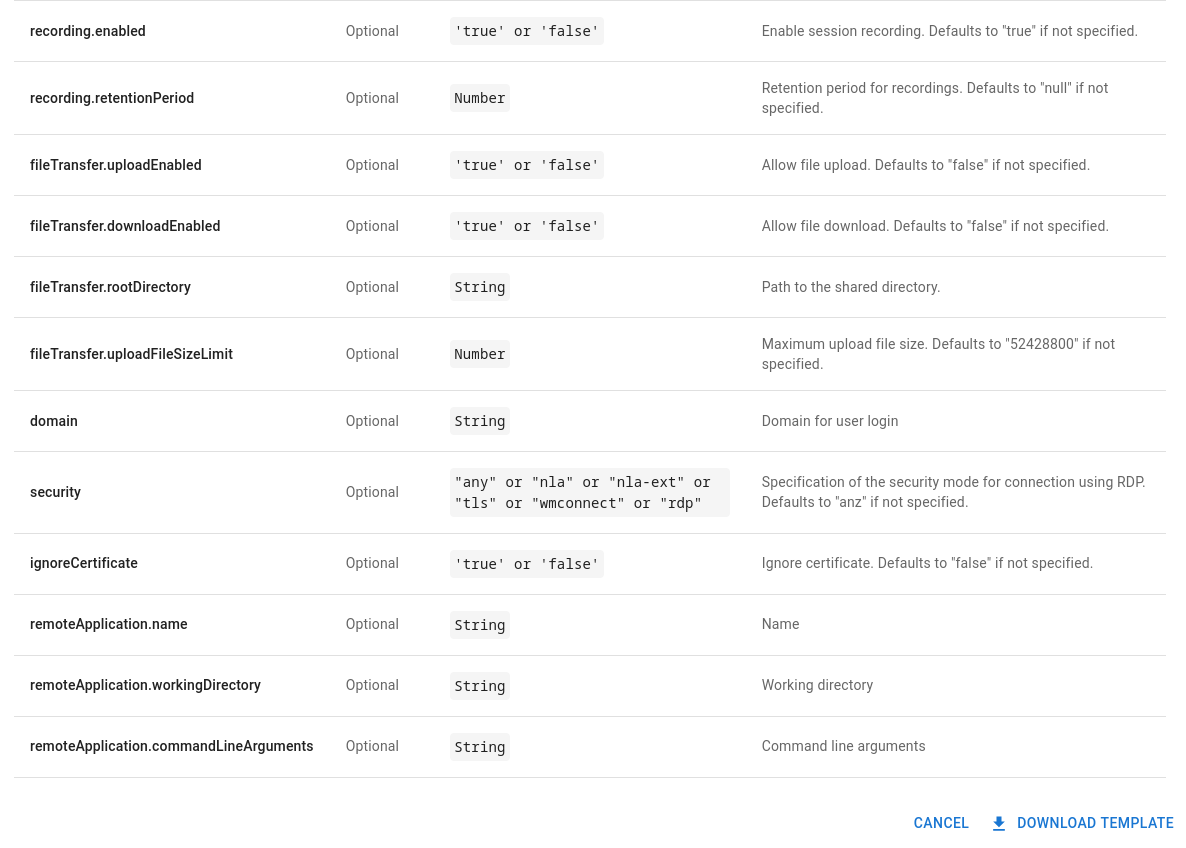Click the 'true' or 'false' chip for ignoreCertificate
Screen dimensions: 1186x848
point(527,564)
